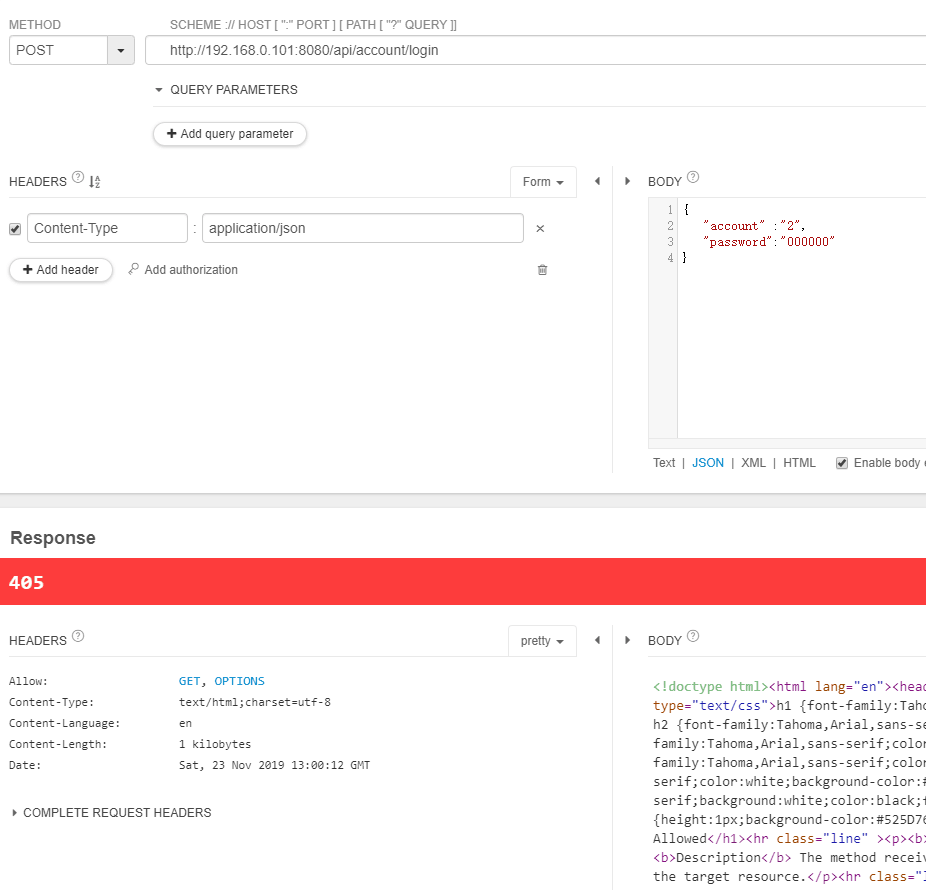Image resolution: width=926 pixels, height=890 pixels.
Task: Edit the application/json header value field
Action: 363,229
